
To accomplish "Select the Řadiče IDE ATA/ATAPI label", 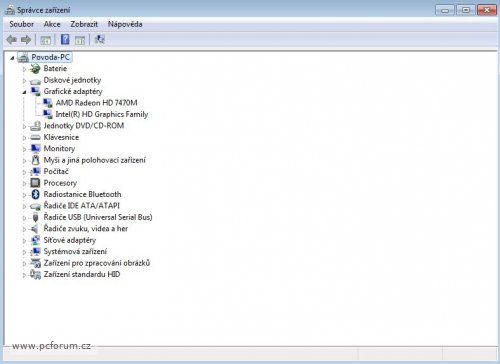I will (82, 206).
